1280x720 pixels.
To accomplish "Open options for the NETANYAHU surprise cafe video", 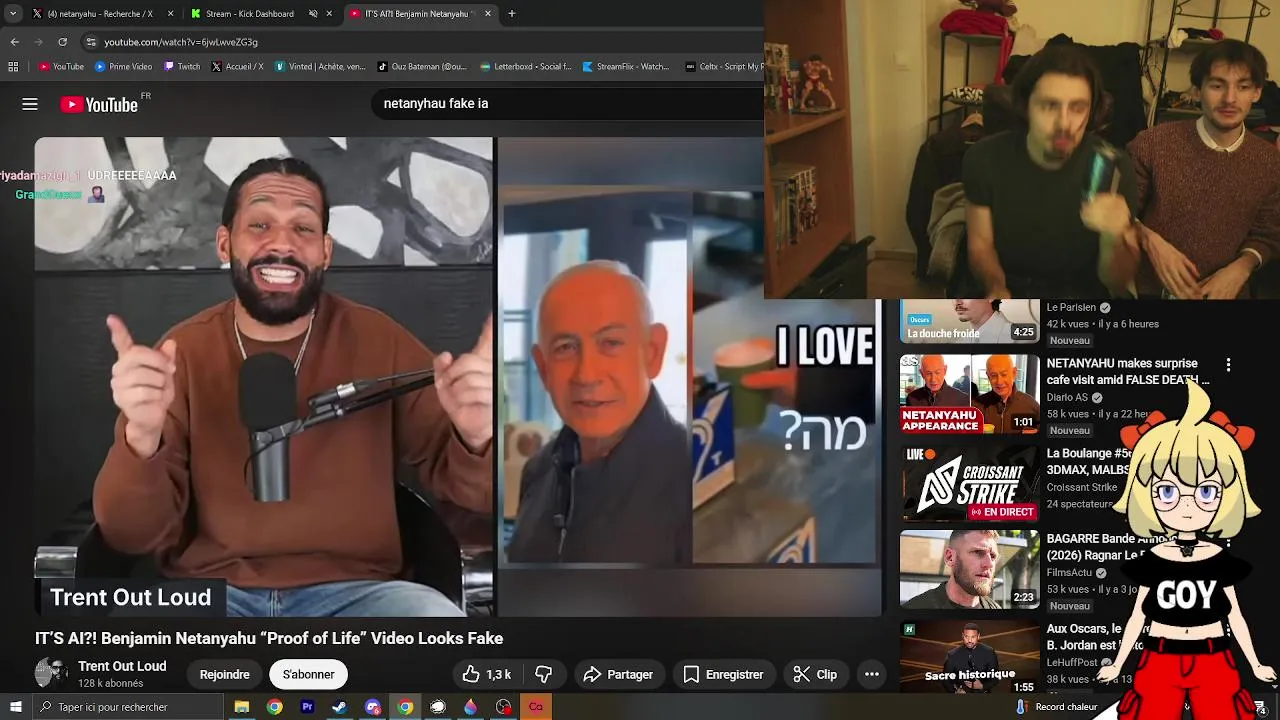I will coord(1228,365).
